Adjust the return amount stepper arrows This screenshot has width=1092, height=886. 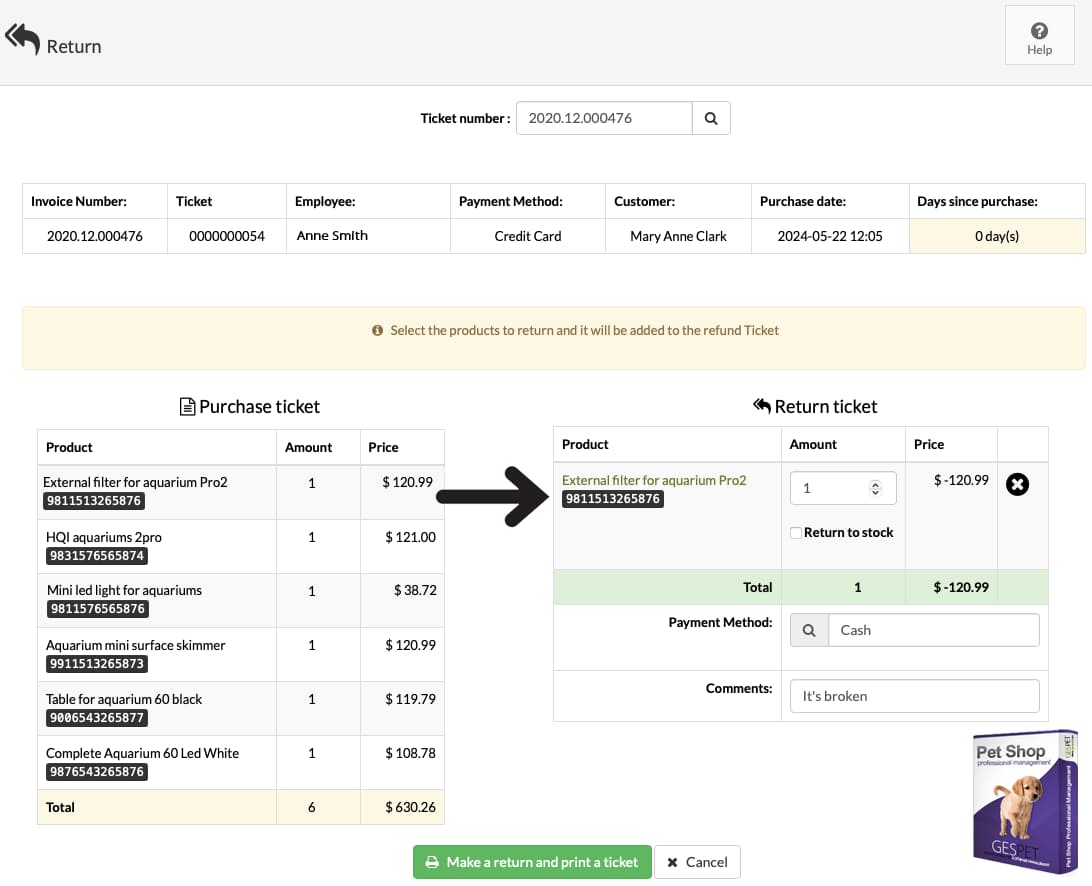pyautogui.click(x=875, y=488)
